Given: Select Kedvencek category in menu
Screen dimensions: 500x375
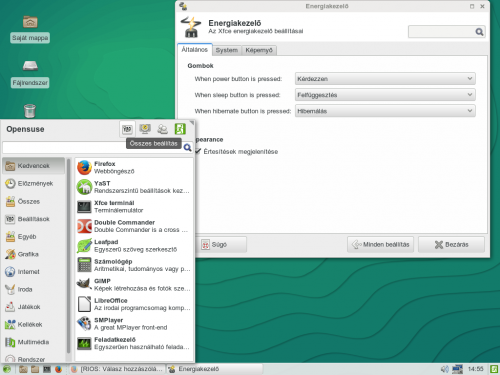Looking at the screenshot, I should tap(34, 166).
